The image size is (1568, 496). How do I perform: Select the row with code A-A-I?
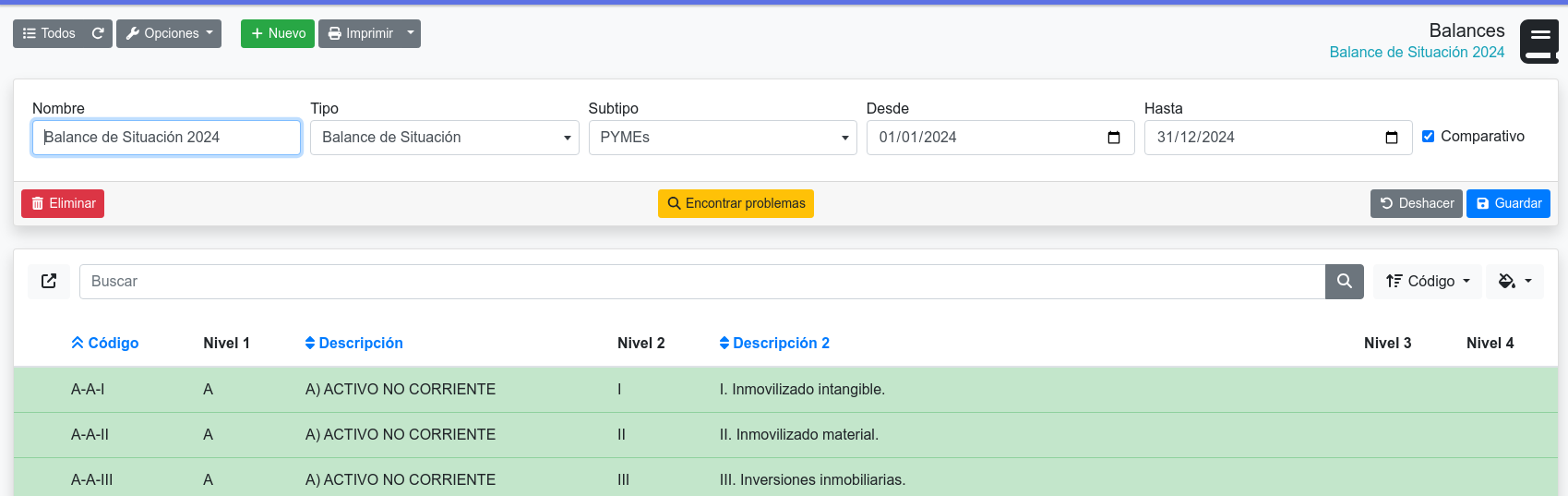(x=785, y=390)
